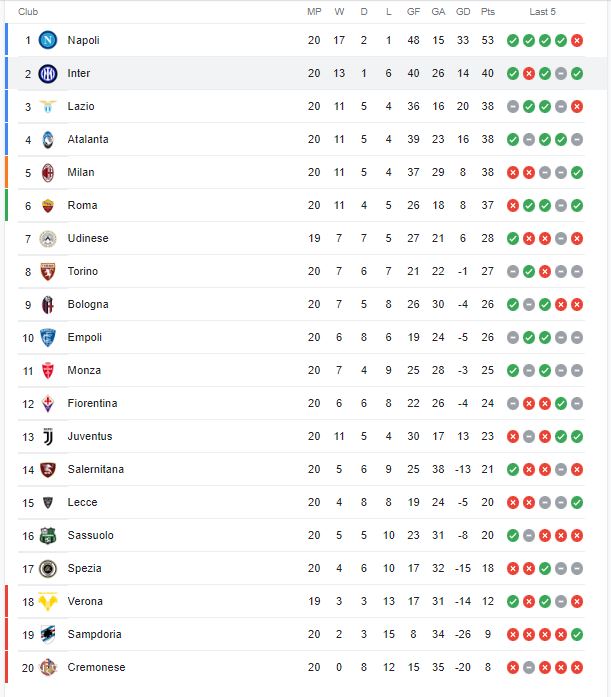This screenshot has height=697, width=611.
Task: Click the Roma club badge
Action: click(48, 206)
